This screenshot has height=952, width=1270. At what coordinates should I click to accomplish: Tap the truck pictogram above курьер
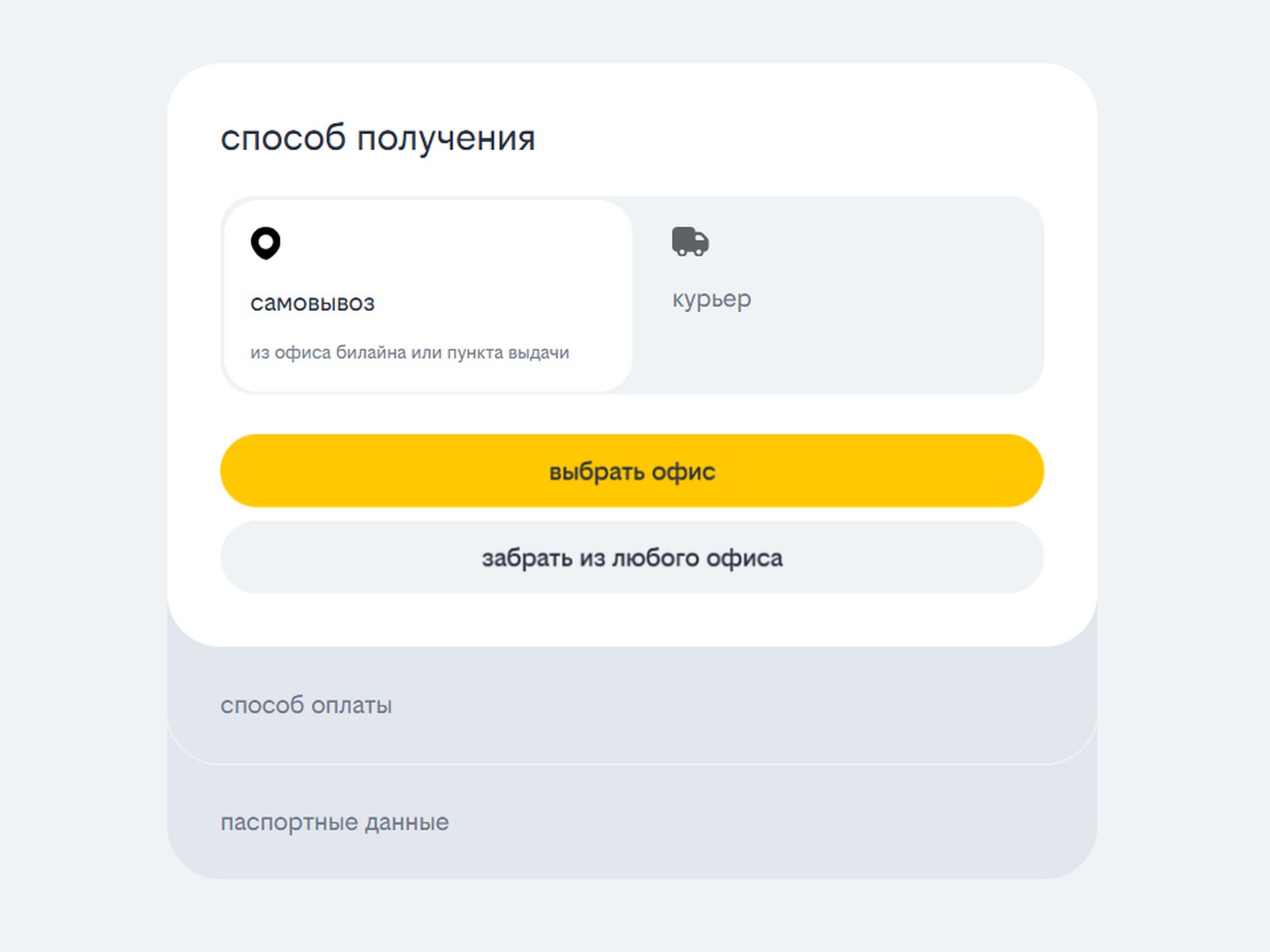(690, 241)
